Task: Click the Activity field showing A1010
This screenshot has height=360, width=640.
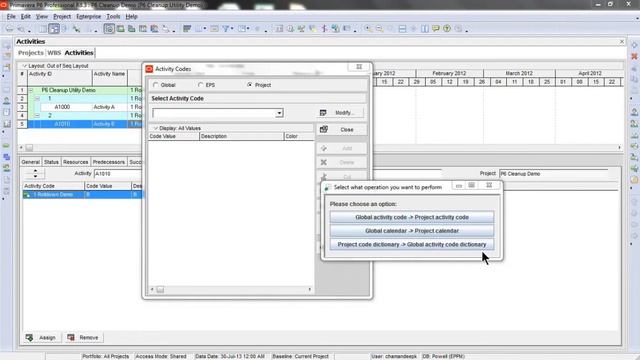Action: tap(118, 174)
